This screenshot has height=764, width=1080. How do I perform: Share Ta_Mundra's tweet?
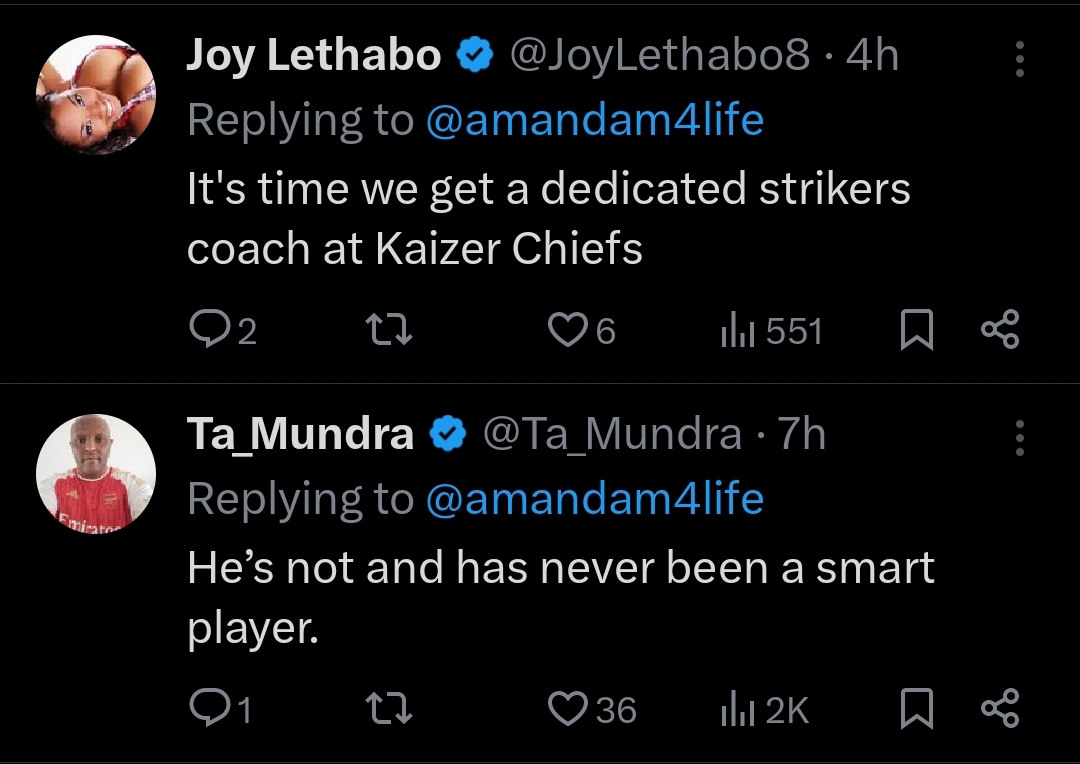(1000, 709)
